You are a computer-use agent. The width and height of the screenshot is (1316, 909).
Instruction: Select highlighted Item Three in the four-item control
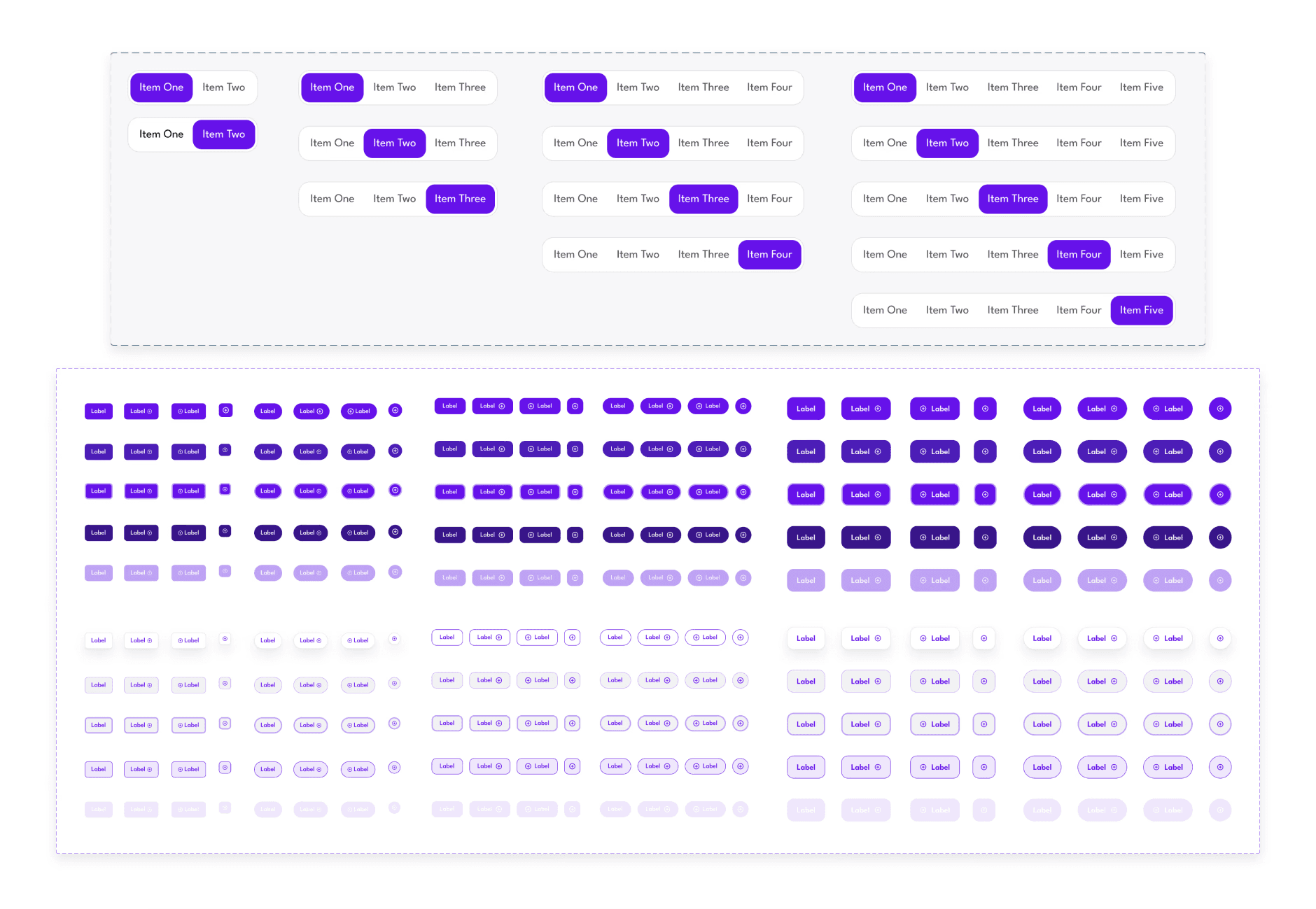pos(703,199)
